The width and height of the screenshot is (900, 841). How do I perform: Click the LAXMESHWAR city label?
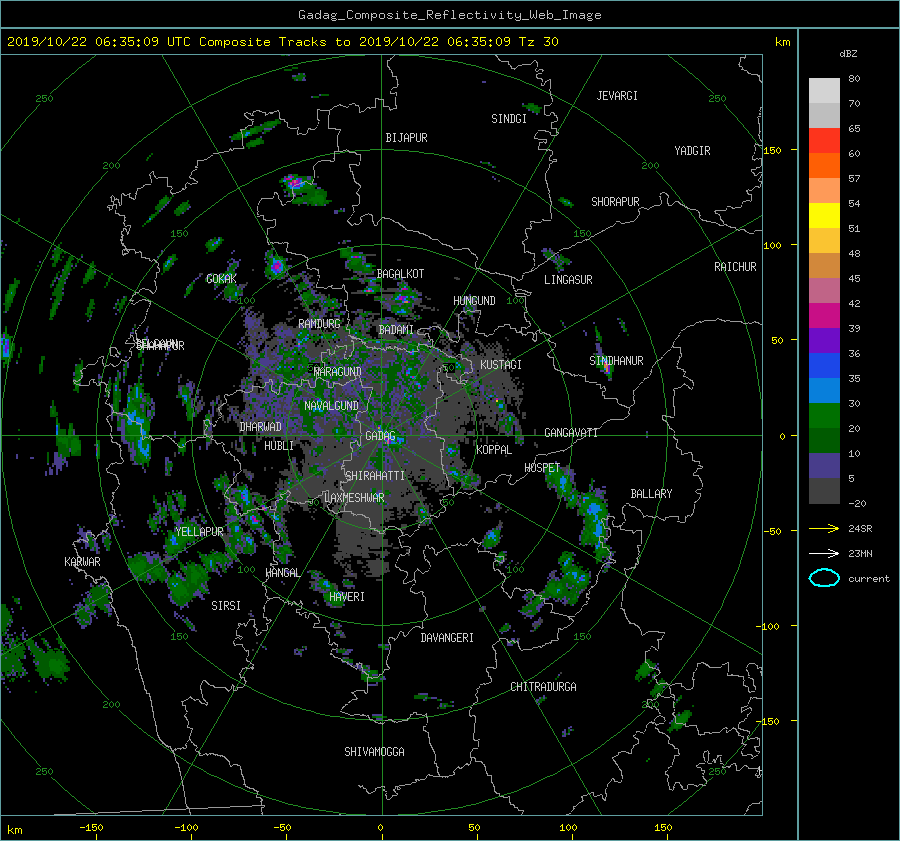354,498
